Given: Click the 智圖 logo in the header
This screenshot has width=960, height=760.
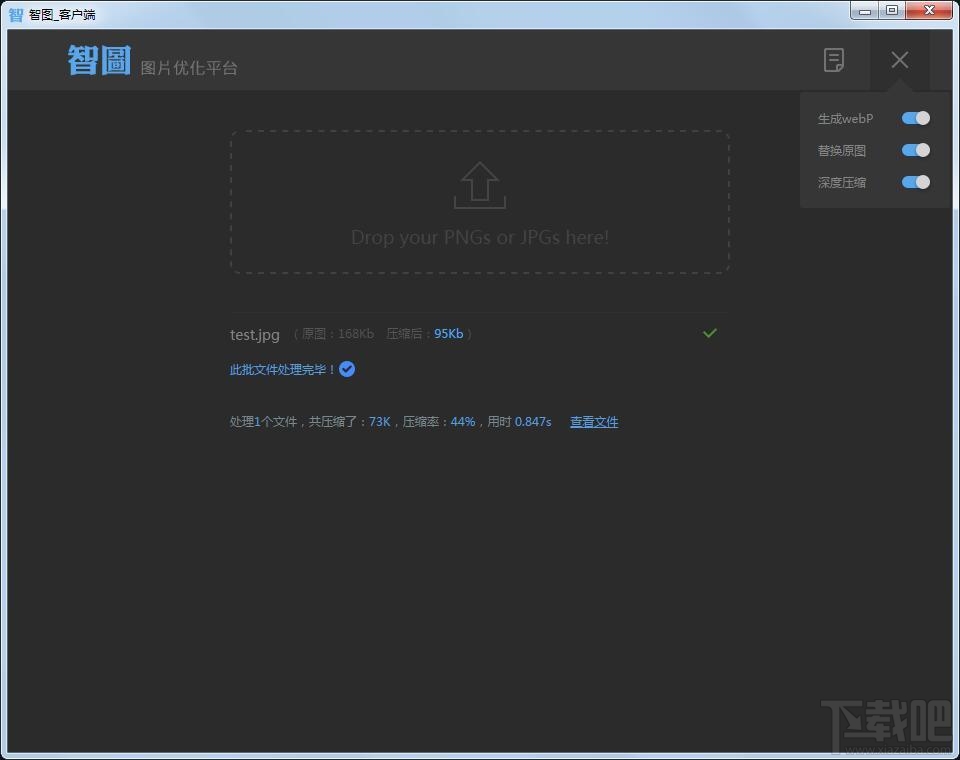Looking at the screenshot, I should point(99,60).
